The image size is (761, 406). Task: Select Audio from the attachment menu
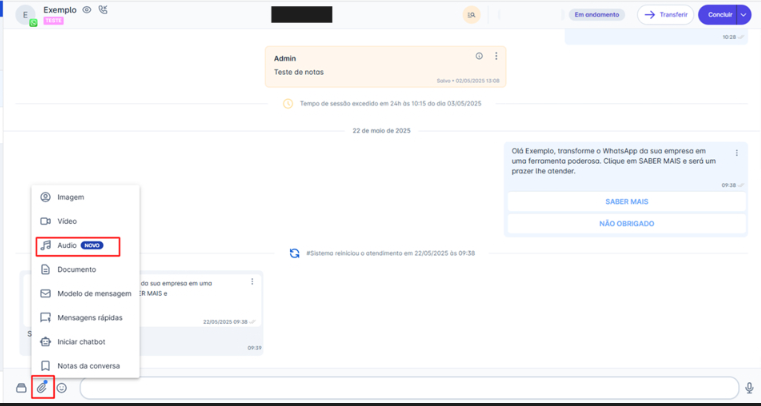coord(67,245)
